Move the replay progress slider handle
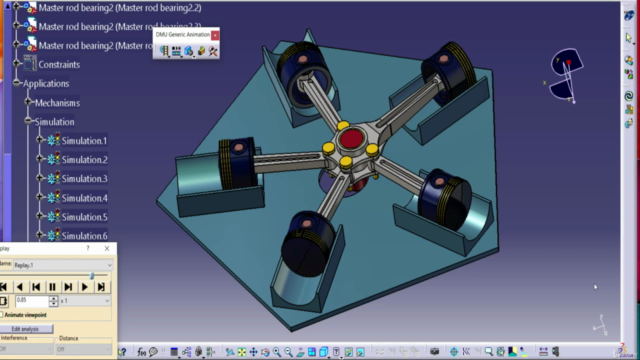 click(92, 276)
